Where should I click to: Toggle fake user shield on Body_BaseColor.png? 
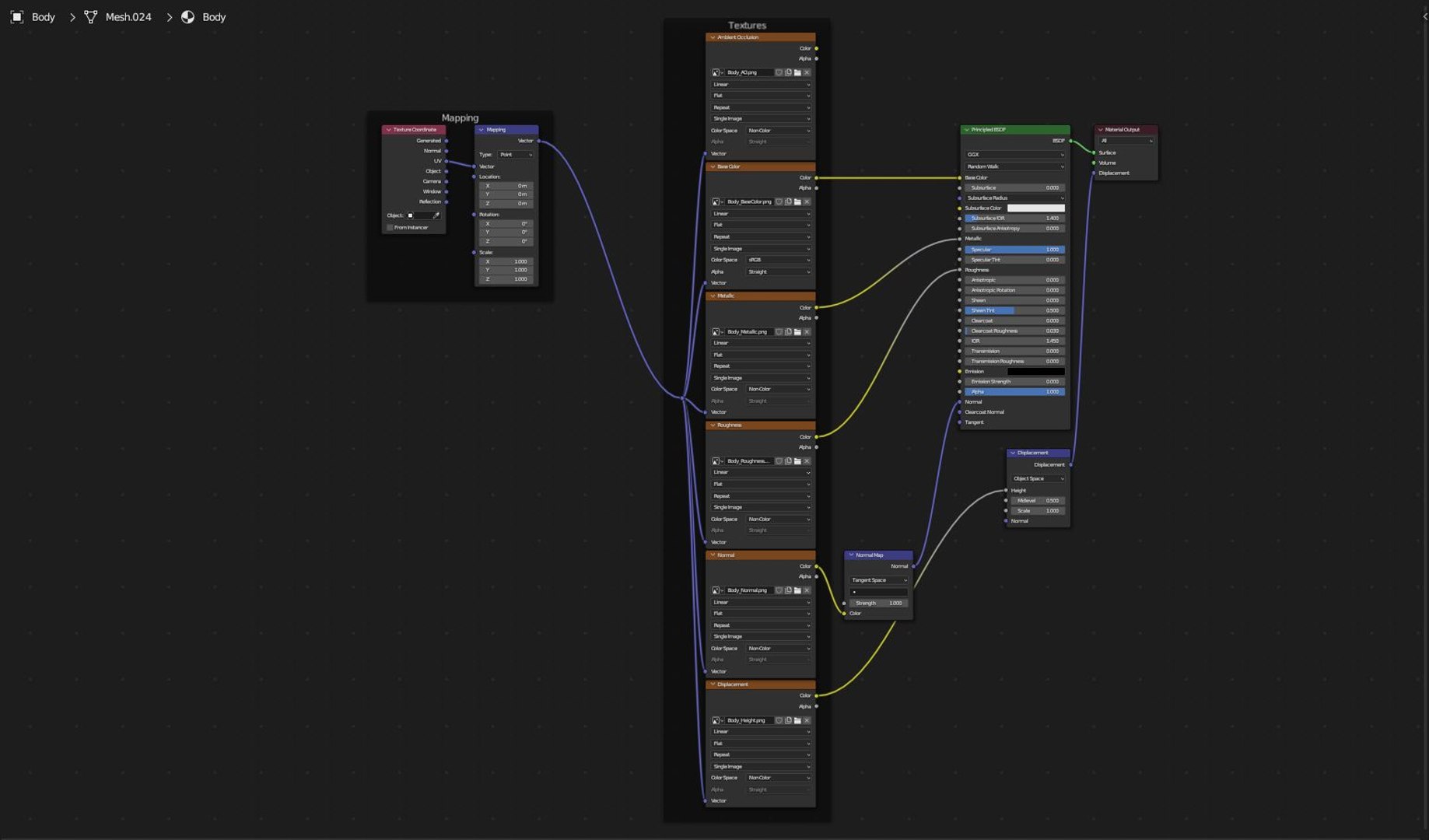[x=779, y=201]
